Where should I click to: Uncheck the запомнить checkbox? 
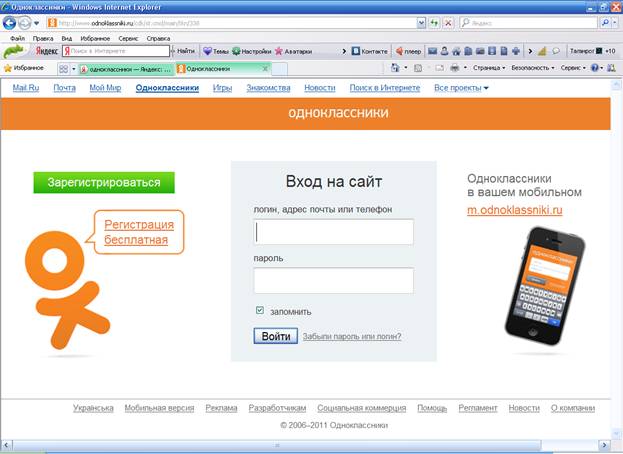pyautogui.click(x=260, y=310)
